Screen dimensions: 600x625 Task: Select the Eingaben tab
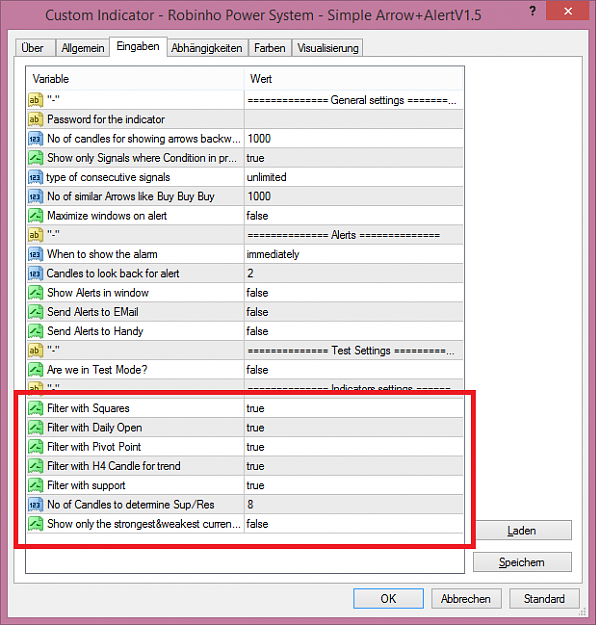[138, 47]
